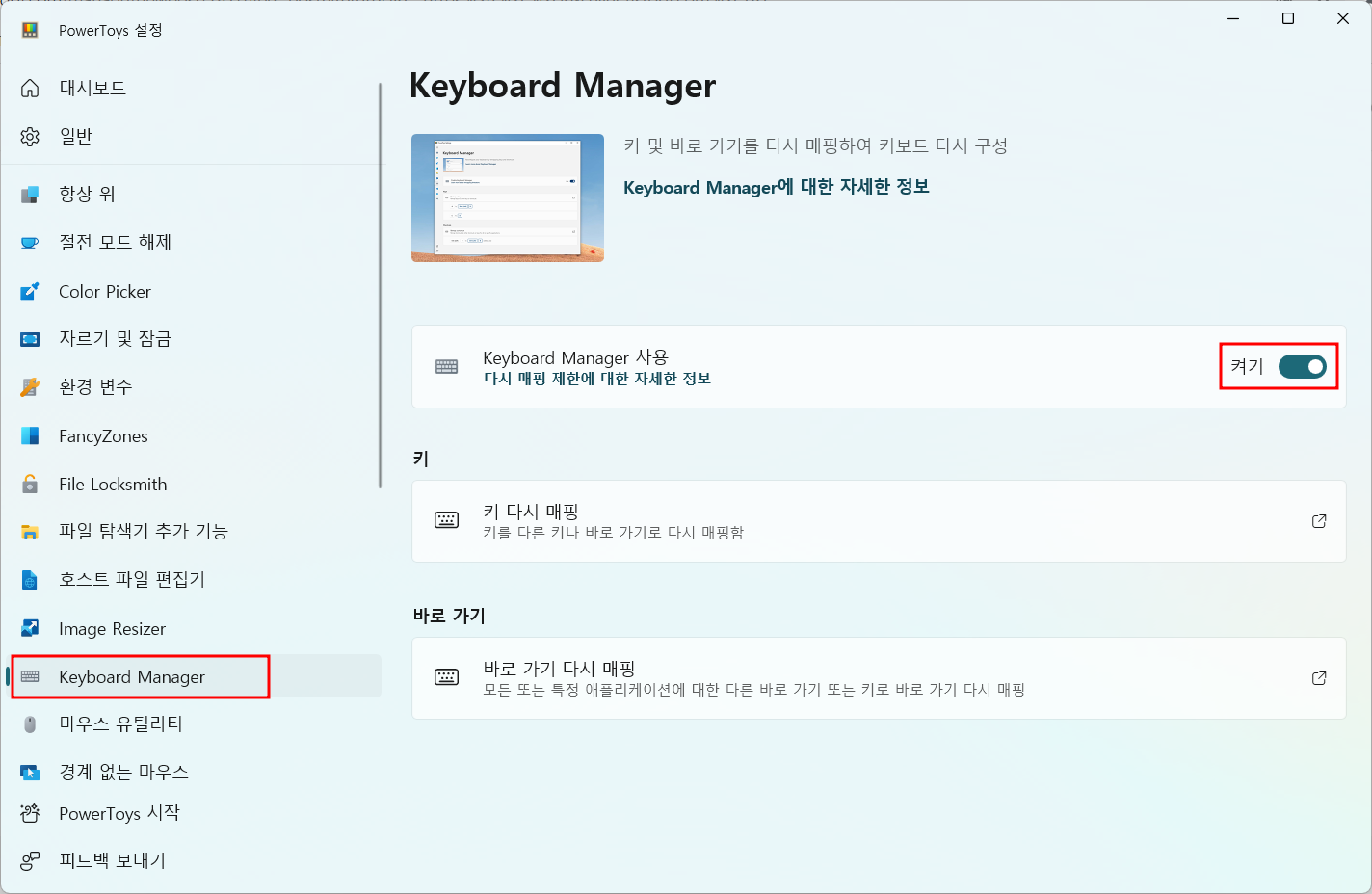This screenshot has height=894, width=1372.
Task: Click the external-link icon for 바로 가기 다시 매핑
Action: pyautogui.click(x=1319, y=678)
